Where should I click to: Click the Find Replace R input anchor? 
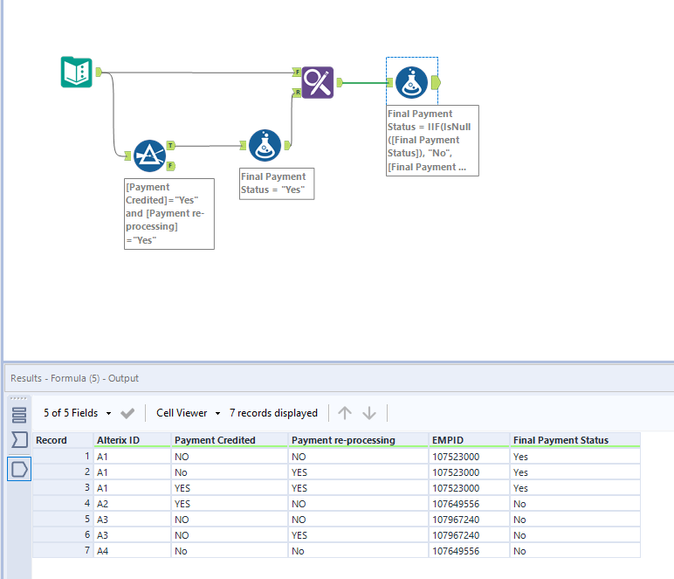click(x=297, y=92)
